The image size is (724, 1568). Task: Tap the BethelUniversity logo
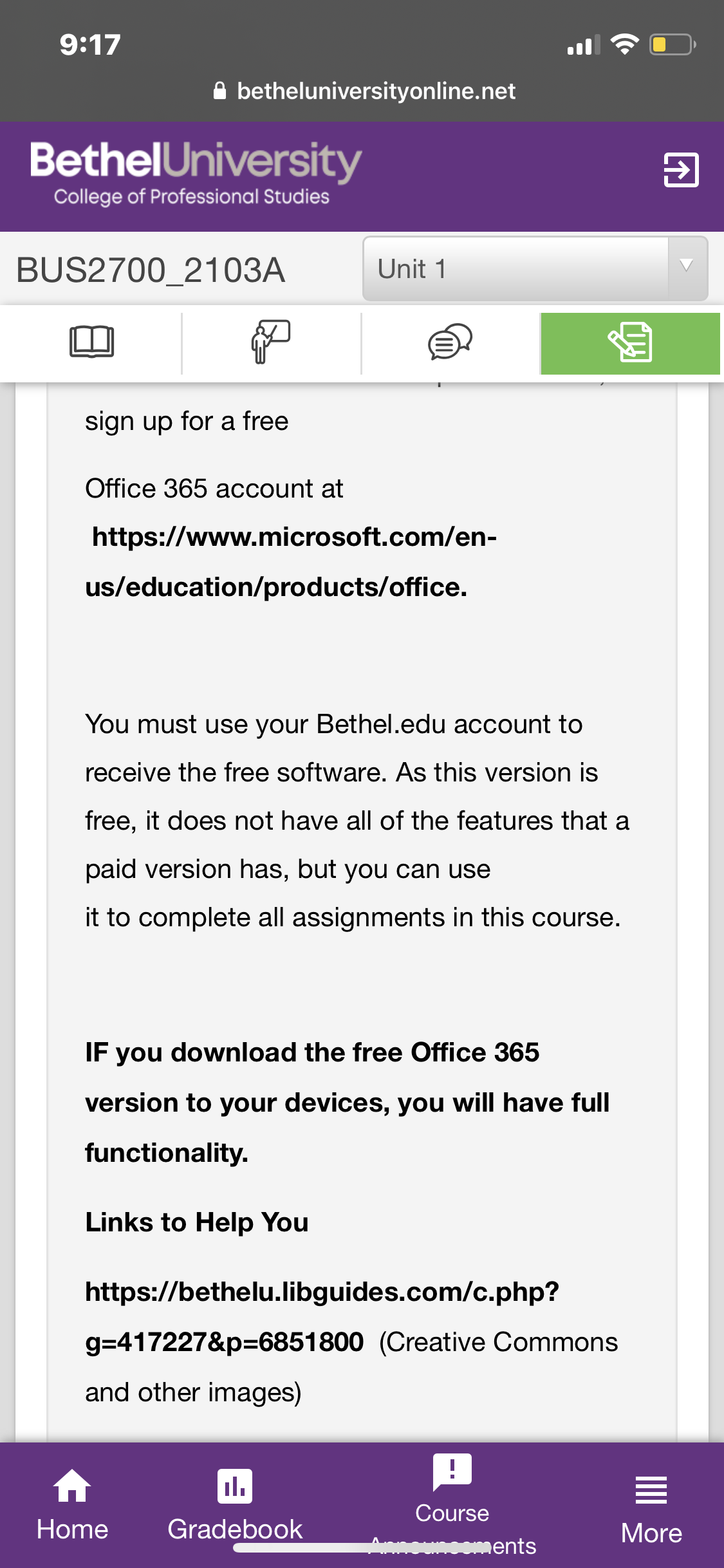[x=196, y=173]
